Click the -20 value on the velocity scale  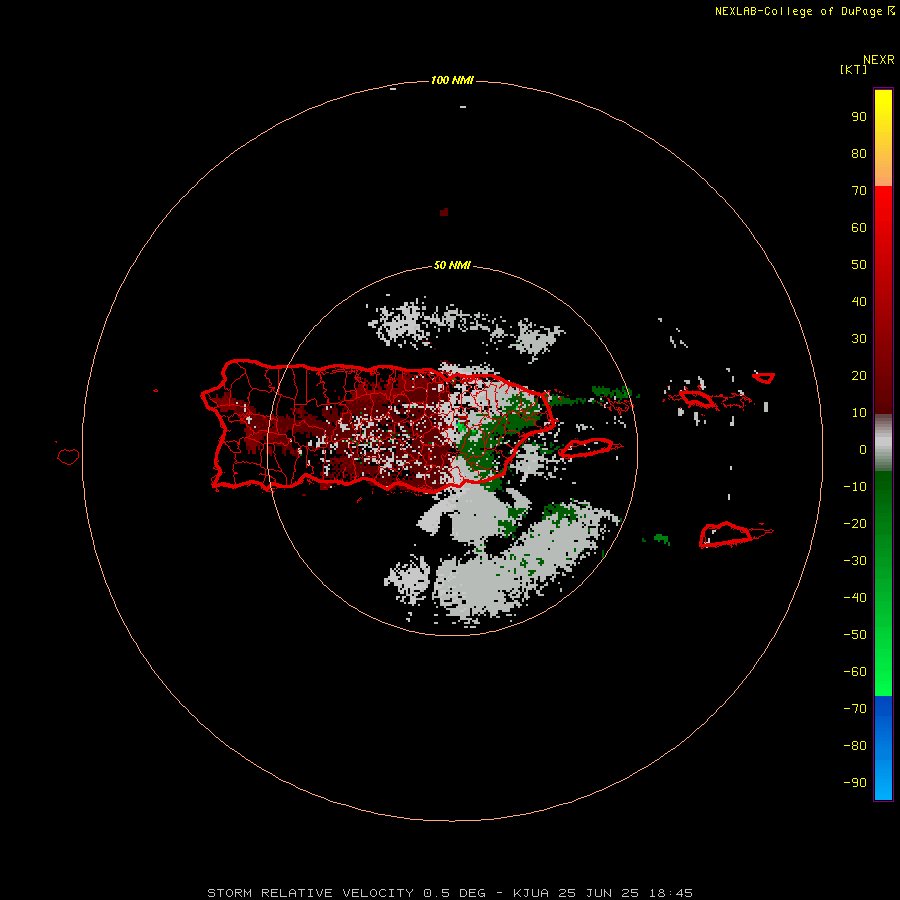pos(855,523)
